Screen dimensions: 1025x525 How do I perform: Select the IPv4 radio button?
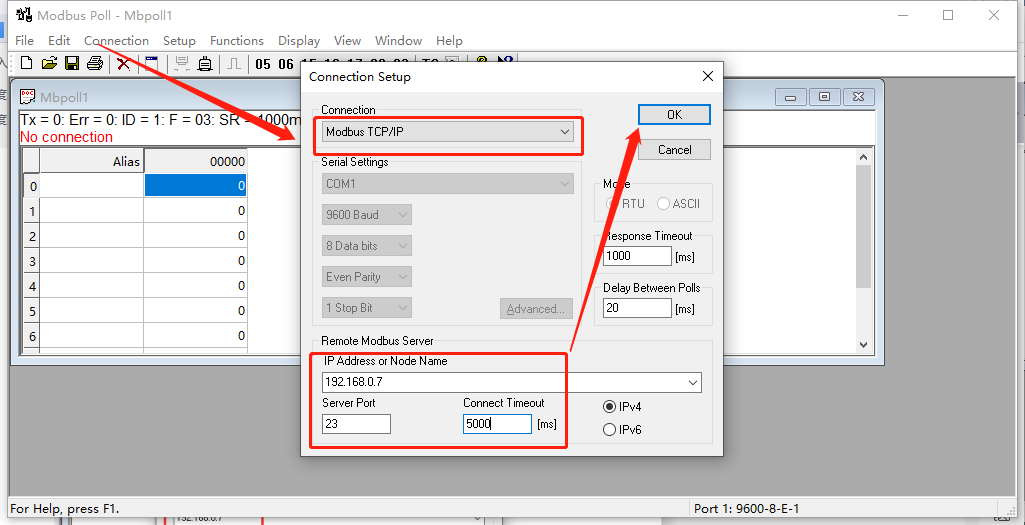(x=609, y=407)
